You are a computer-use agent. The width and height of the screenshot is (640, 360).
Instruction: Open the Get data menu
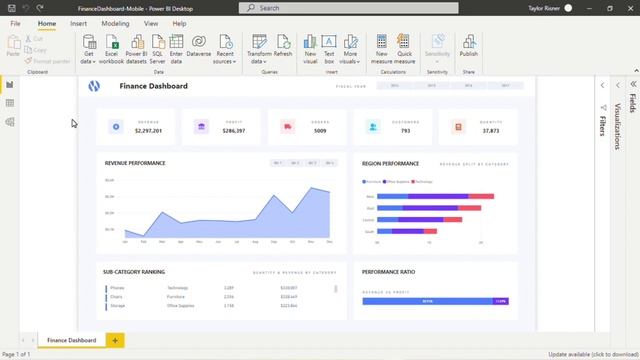88,49
